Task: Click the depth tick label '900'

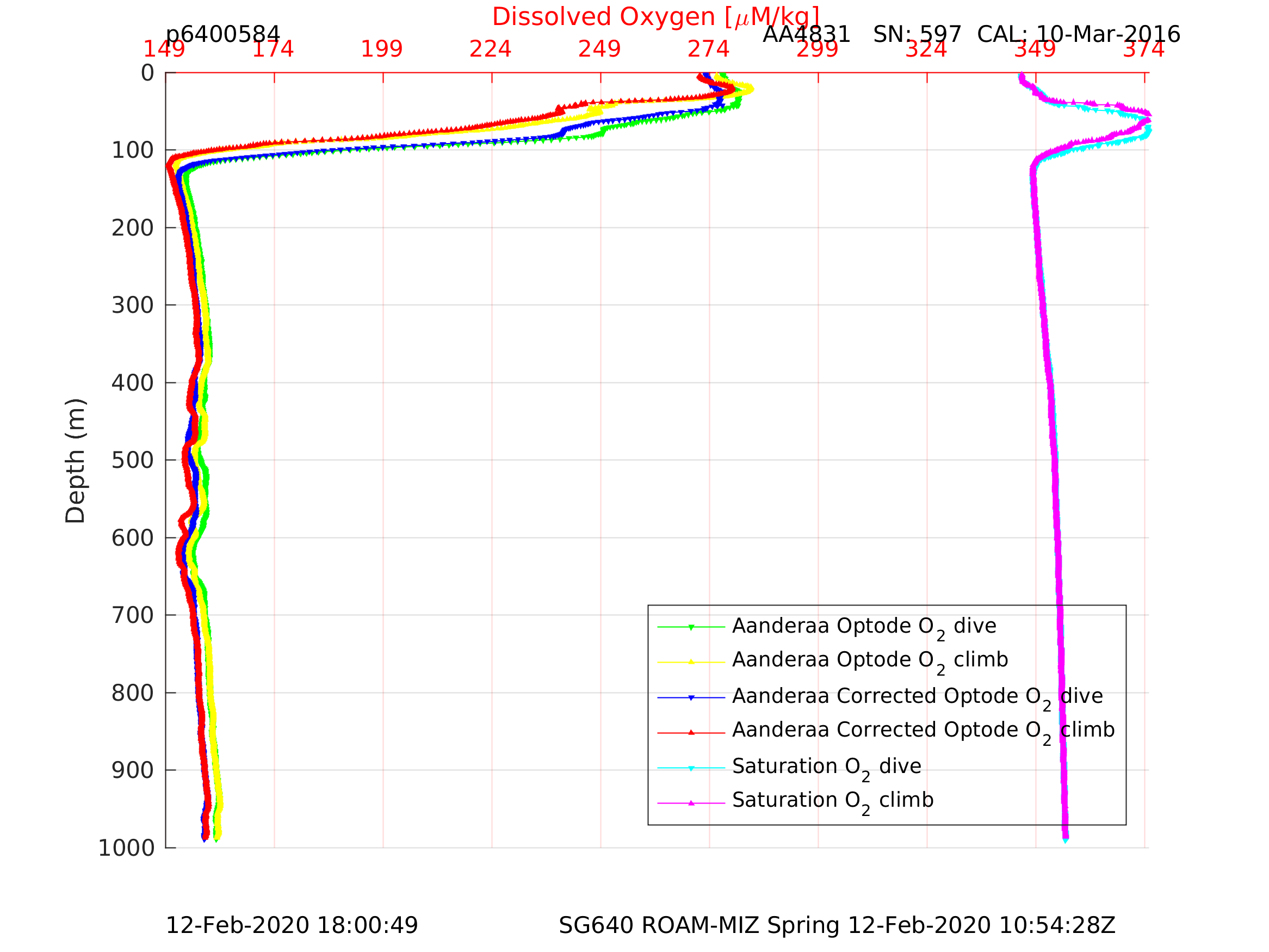Action: click(133, 770)
